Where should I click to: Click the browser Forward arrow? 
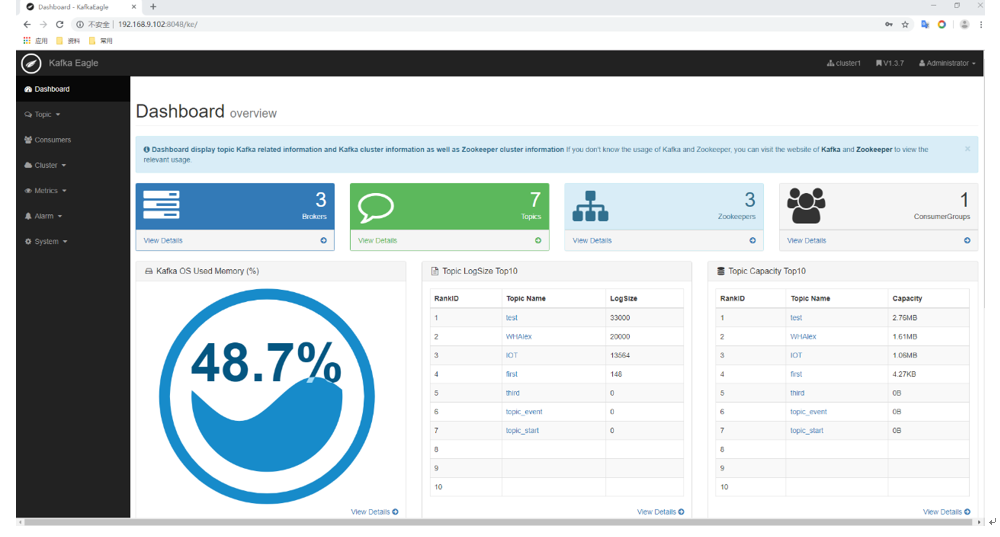tap(43, 24)
